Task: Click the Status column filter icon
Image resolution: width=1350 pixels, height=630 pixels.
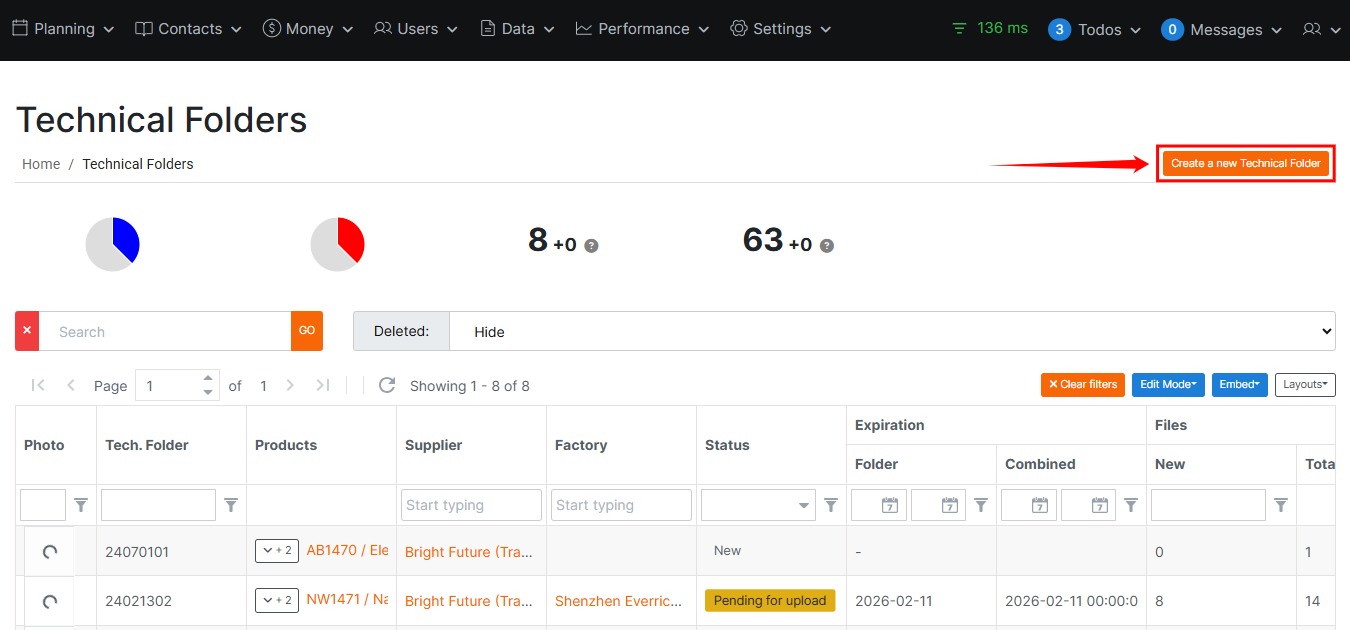Action: (830, 506)
